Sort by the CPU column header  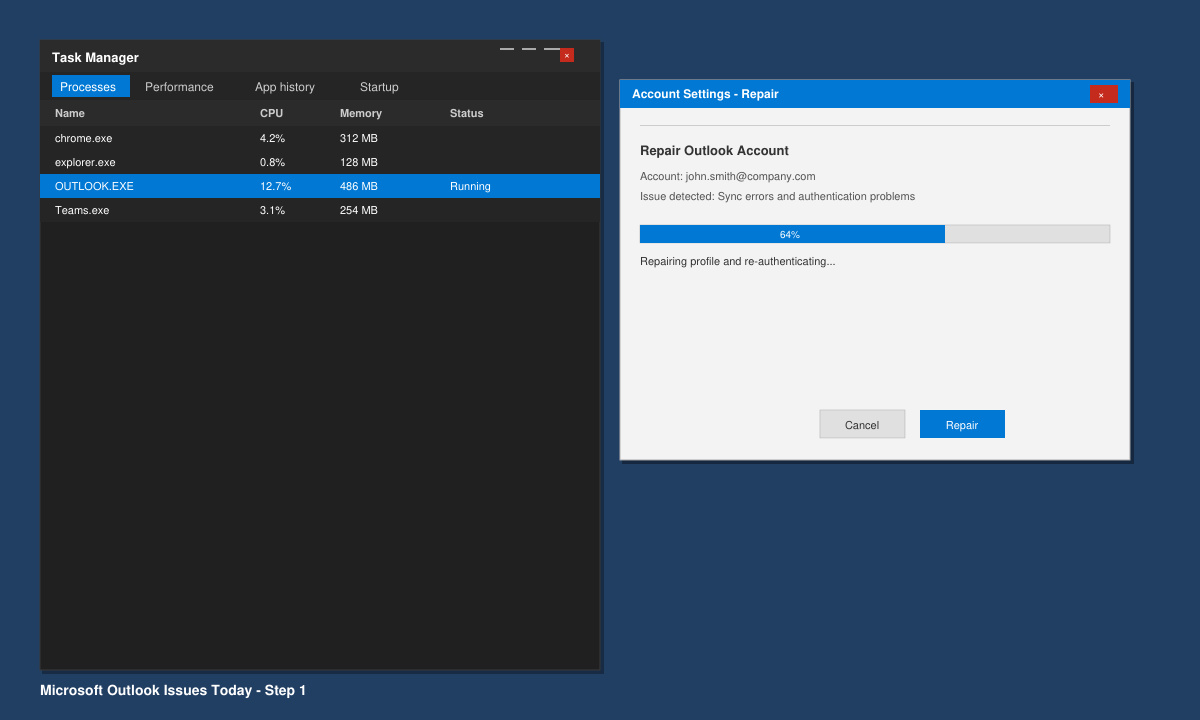pos(271,113)
